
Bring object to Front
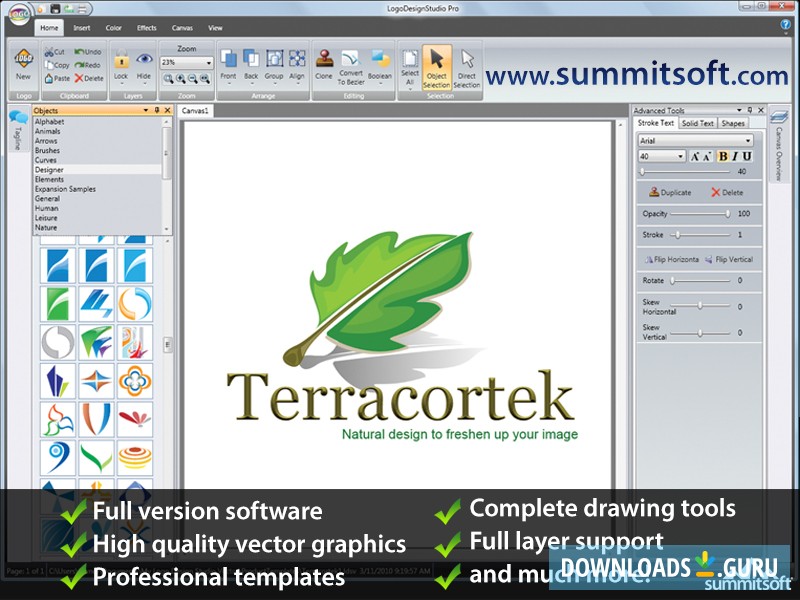point(226,65)
